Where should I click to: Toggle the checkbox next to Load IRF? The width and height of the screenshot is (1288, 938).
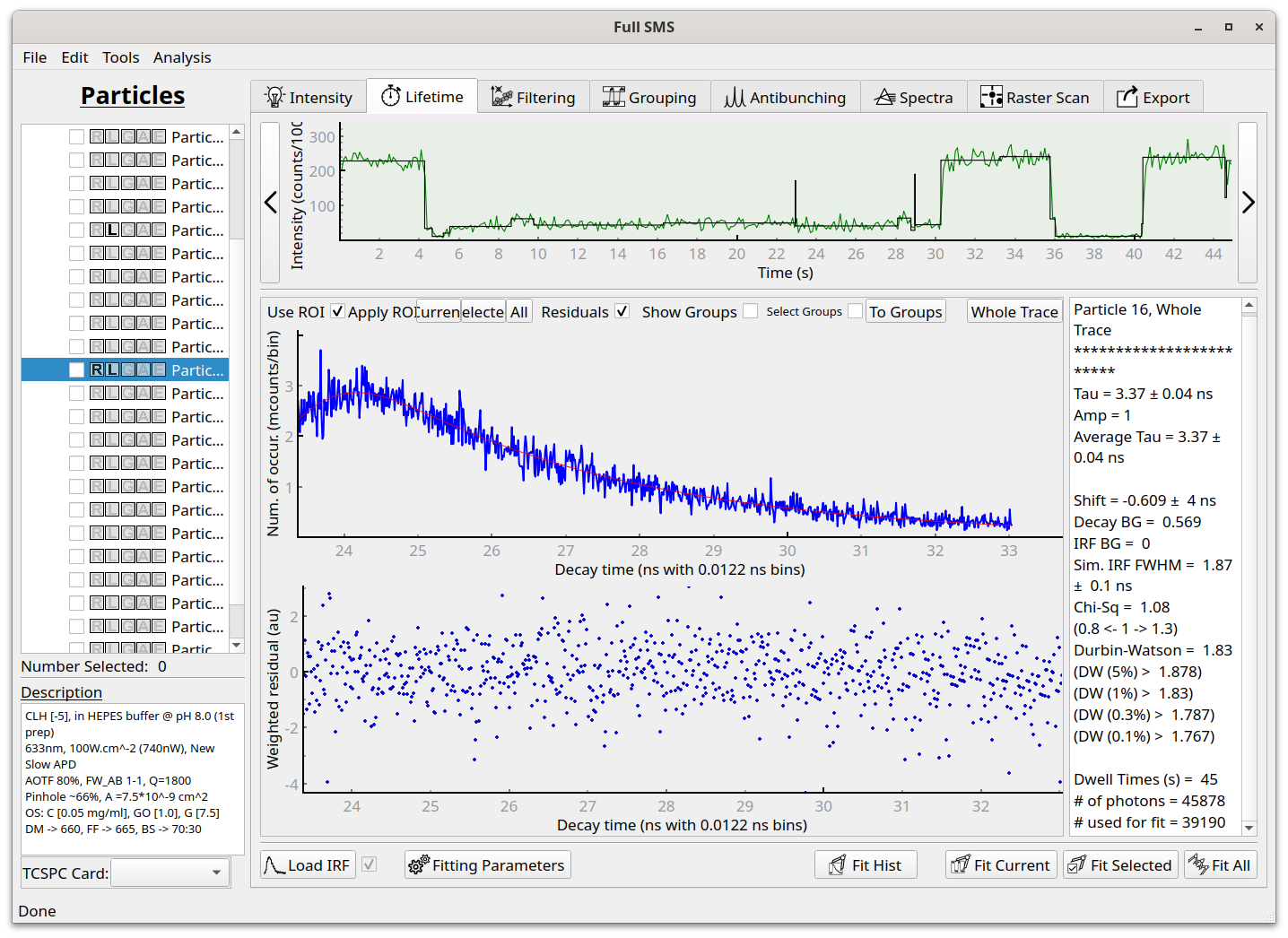[370, 864]
